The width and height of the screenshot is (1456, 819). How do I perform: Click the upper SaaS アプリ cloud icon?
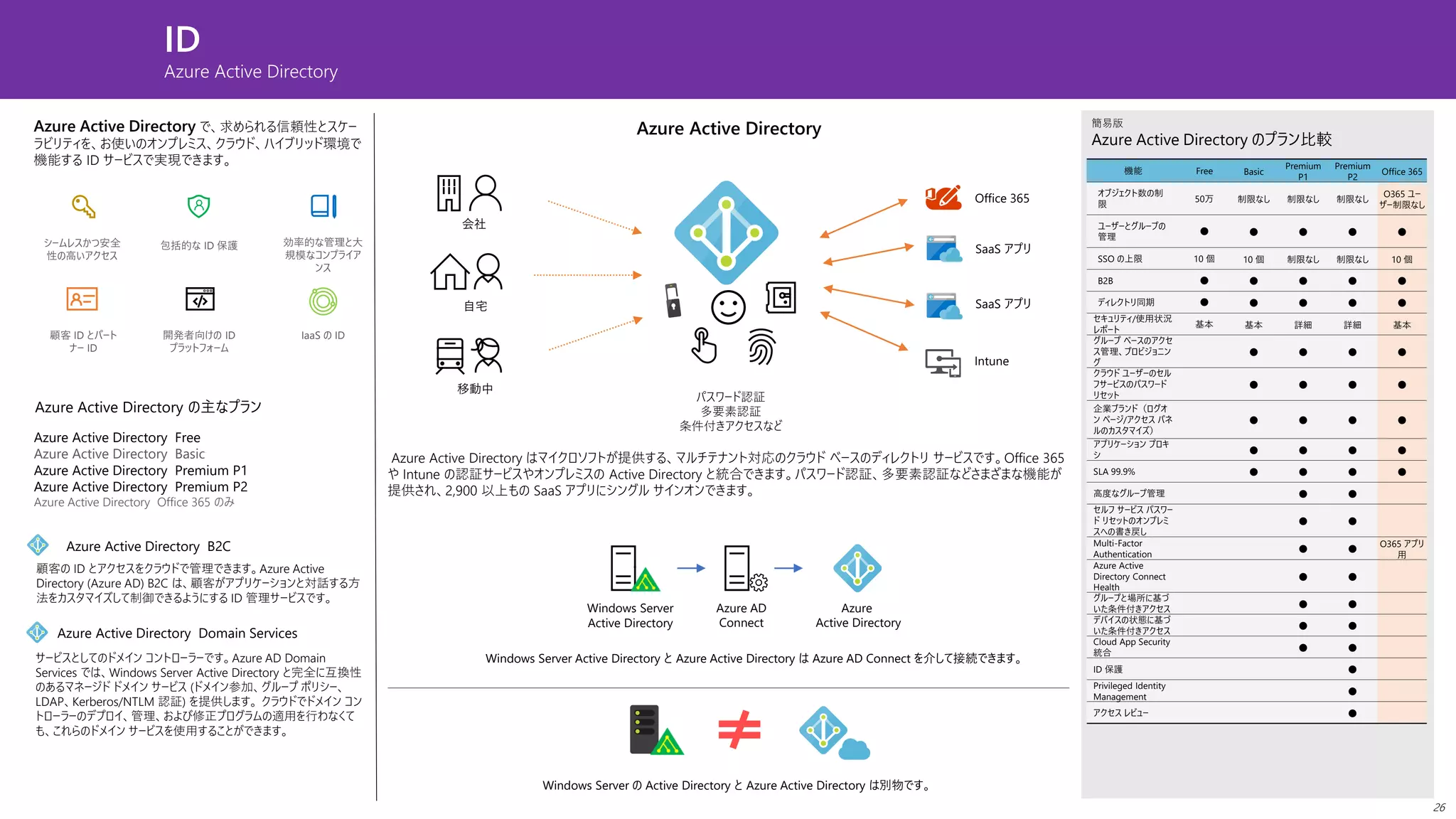pos(944,249)
